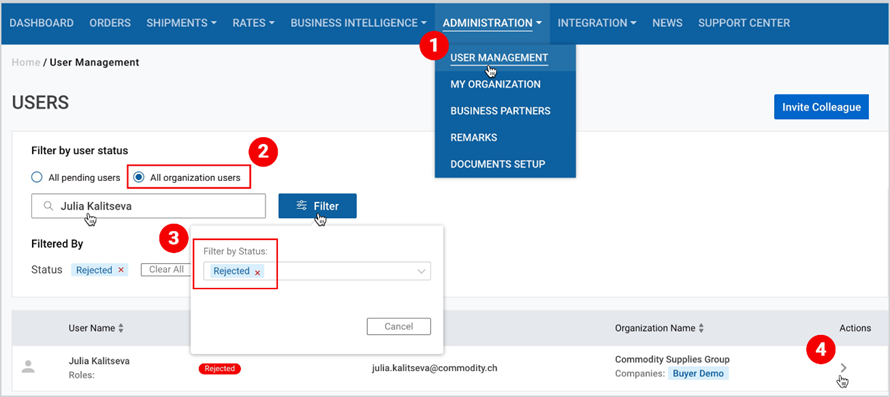Select All organization users radio button
Viewport: 890px width, 397px height.
(138, 178)
